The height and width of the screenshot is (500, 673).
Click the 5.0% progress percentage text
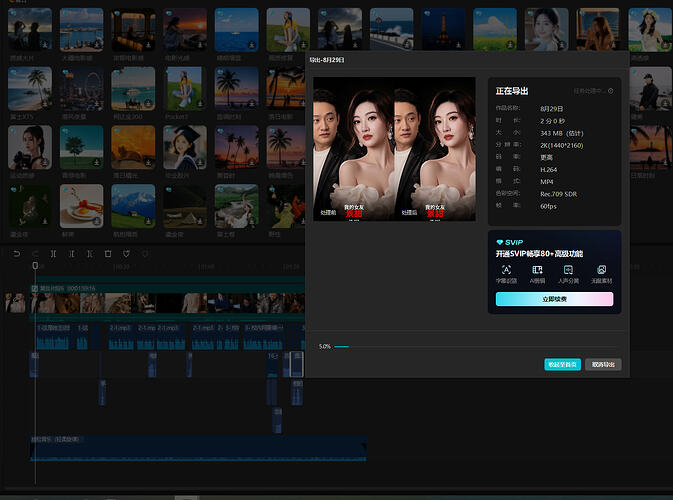coord(324,346)
